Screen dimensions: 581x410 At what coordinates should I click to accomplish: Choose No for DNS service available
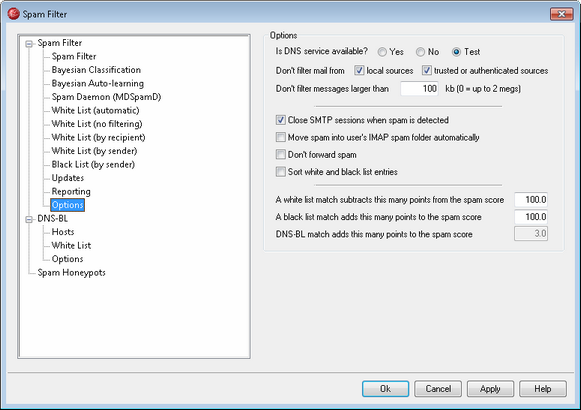click(420, 52)
